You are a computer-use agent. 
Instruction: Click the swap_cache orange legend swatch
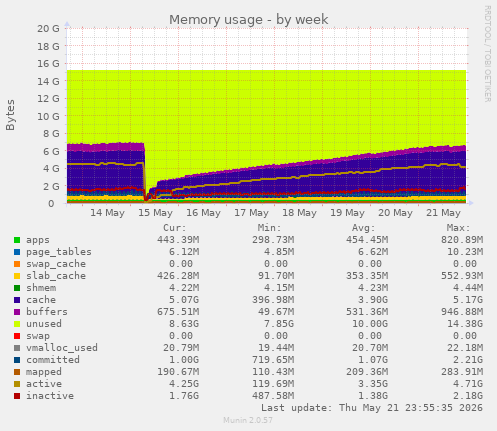[17, 264]
